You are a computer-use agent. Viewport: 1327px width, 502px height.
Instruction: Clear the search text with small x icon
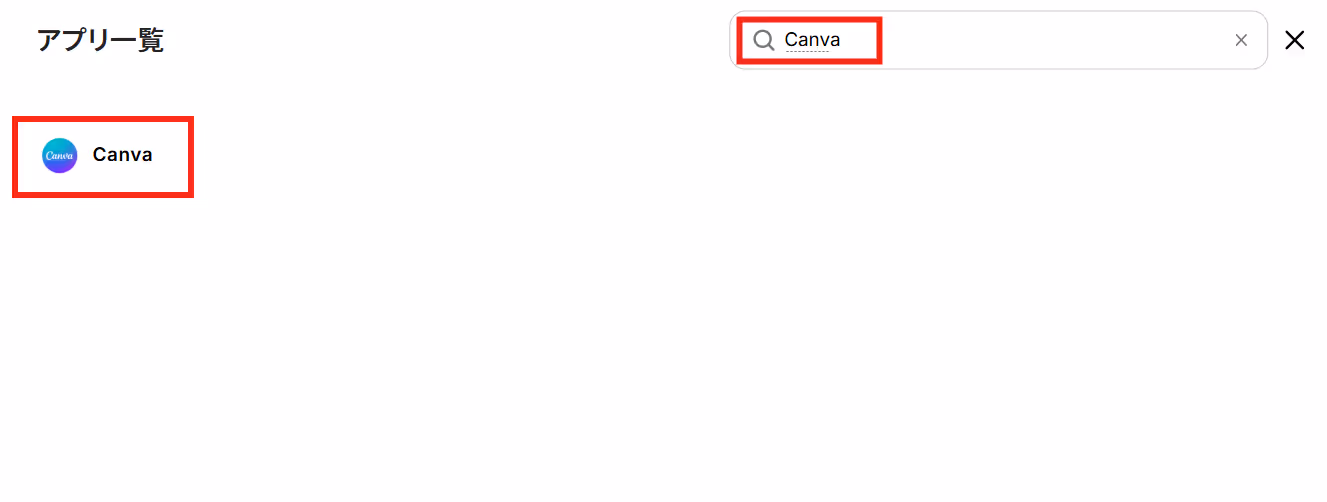1241,40
